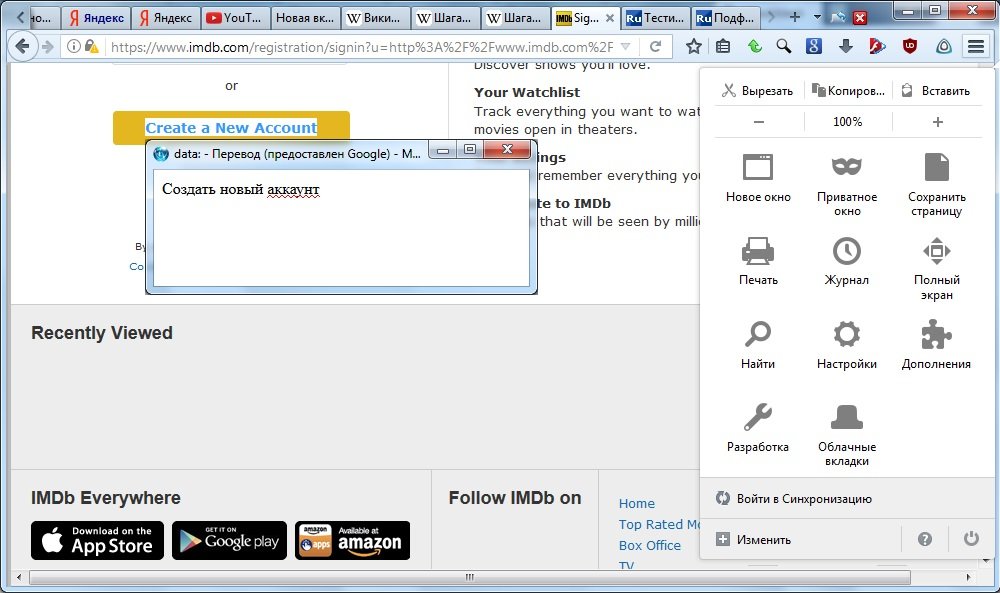Screen dimensions: 1000x593
Task: Switch to the Ru Тести... tab
Action: click(x=656, y=18)
